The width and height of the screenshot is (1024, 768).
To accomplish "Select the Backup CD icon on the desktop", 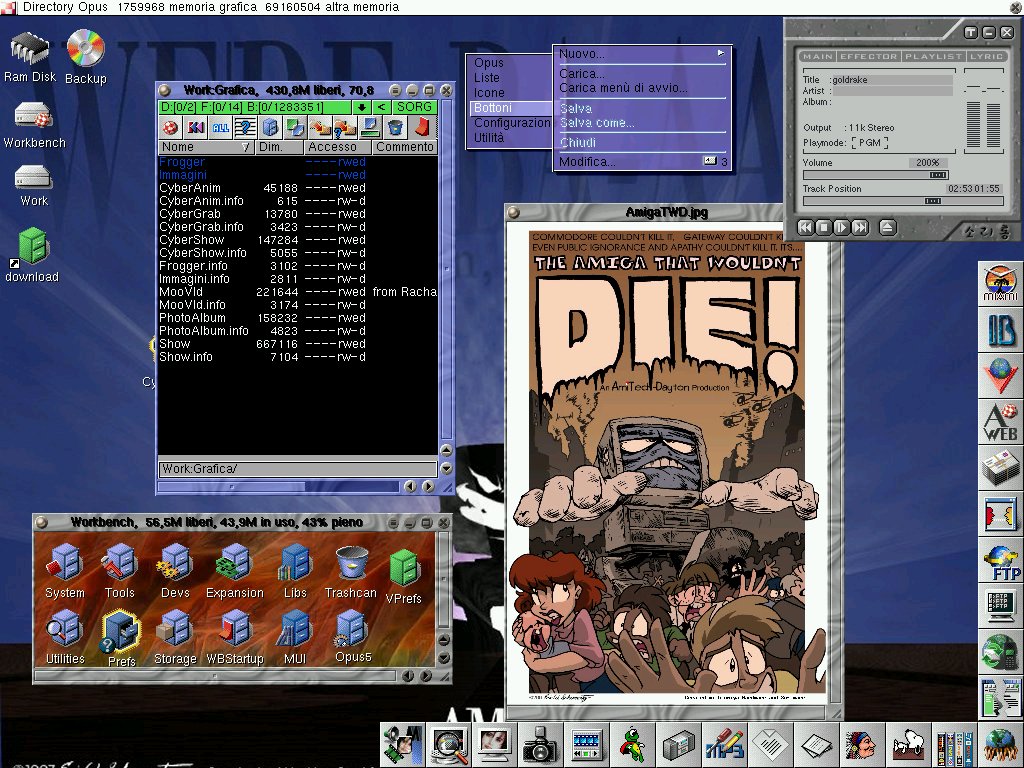I will (x=86, y=57).
